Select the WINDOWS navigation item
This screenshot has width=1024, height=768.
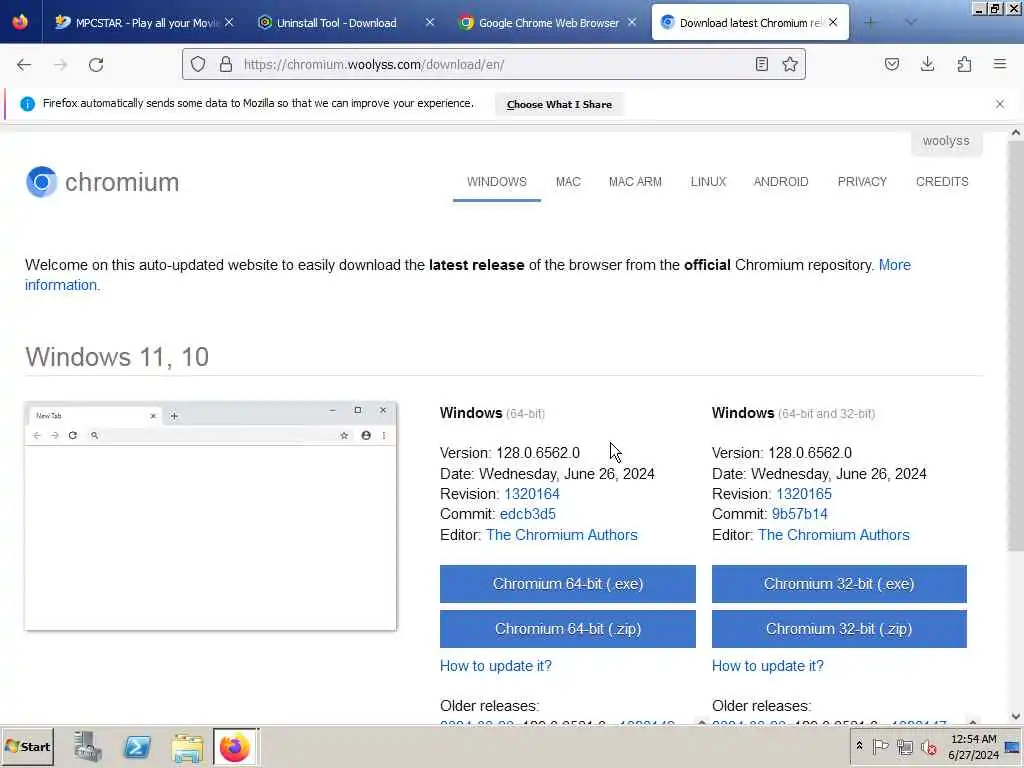tap(496, 182)
